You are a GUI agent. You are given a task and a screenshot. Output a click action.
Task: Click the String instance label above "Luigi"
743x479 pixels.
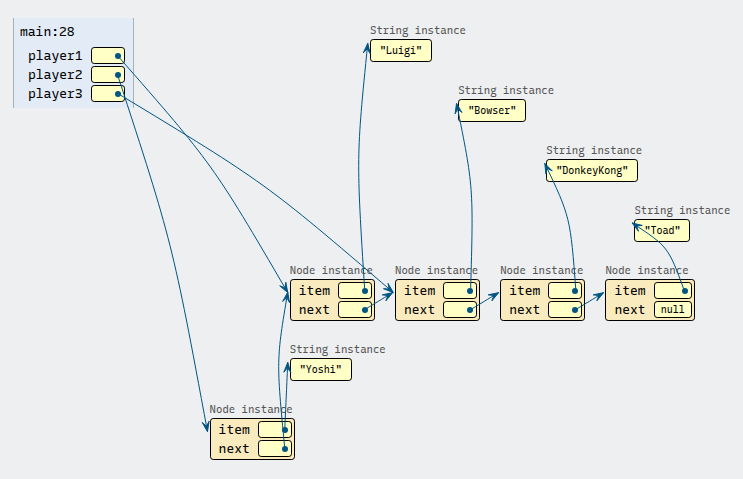[x=417, y=31]
